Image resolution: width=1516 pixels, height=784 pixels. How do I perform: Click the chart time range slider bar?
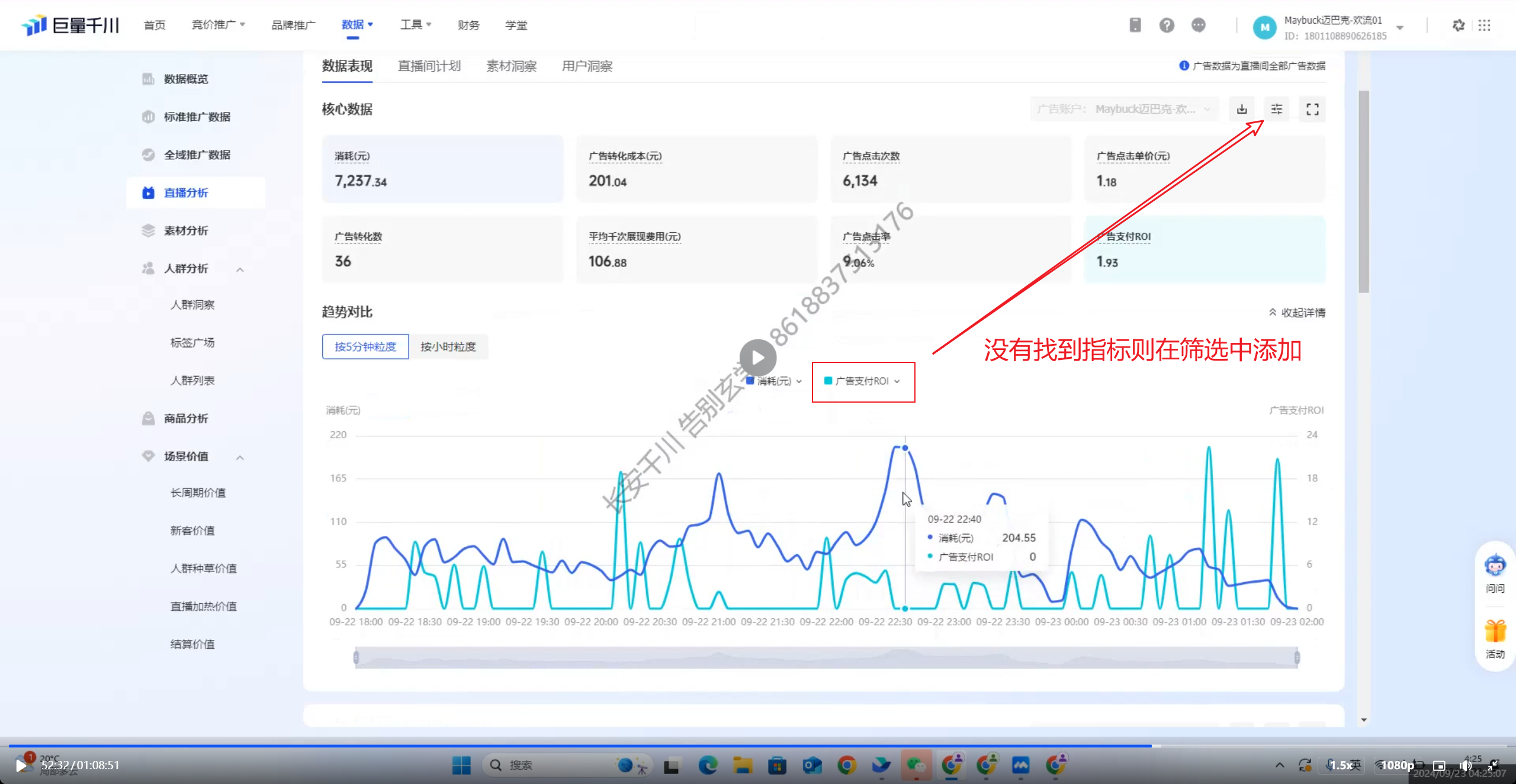[826, 657]
